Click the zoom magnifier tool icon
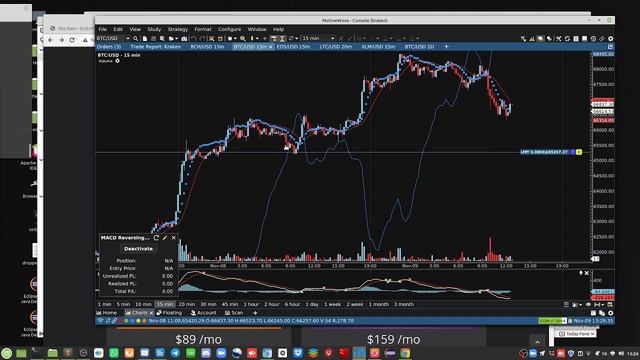The height and width of the screenshot is (360, 640). click(x=243, y=38)
